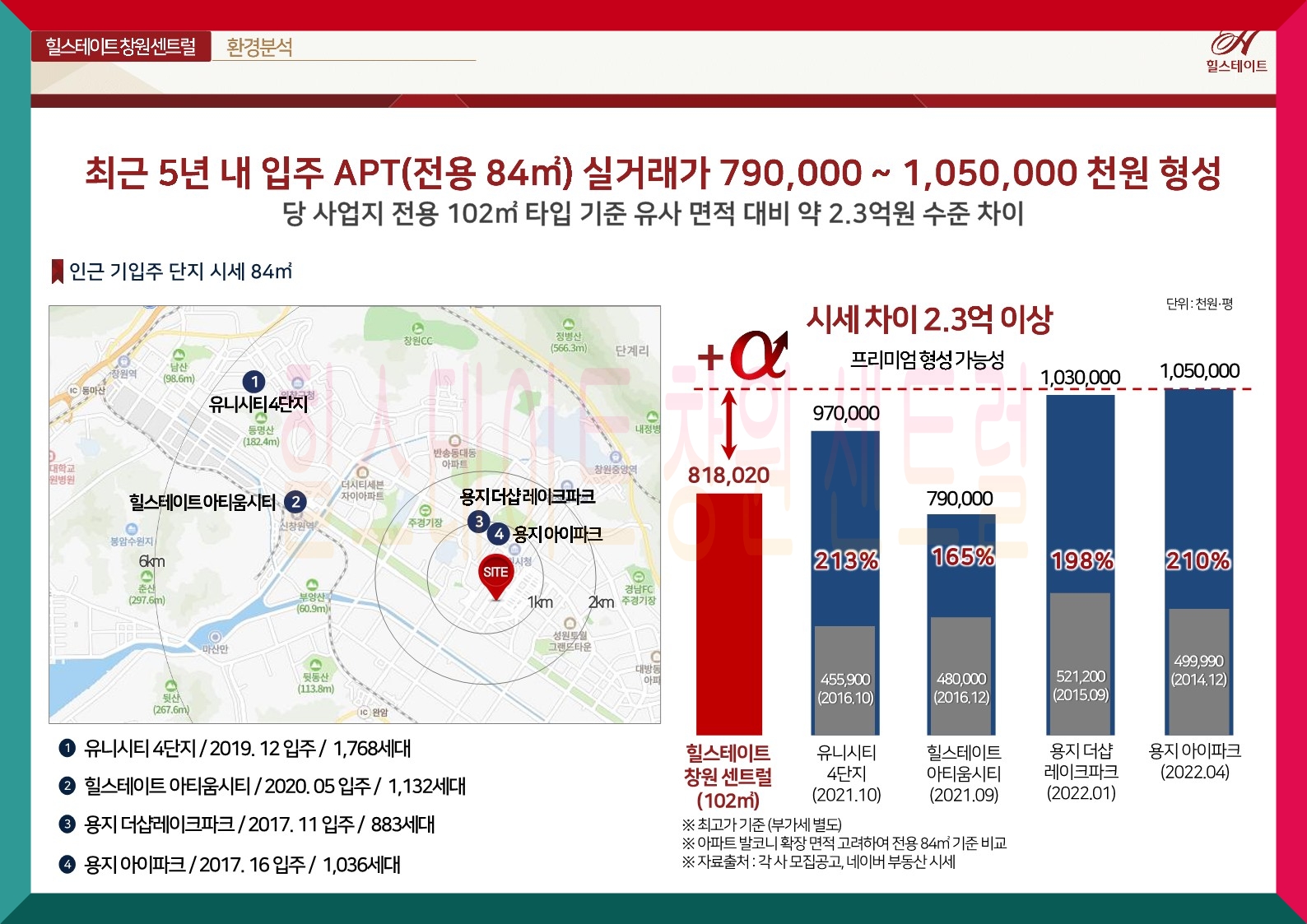The width and height of the screenshot is (1307, 924).
Task: Click the 최고가 기준 (부가세 별도) footnote
Action: tap(762, 824)
